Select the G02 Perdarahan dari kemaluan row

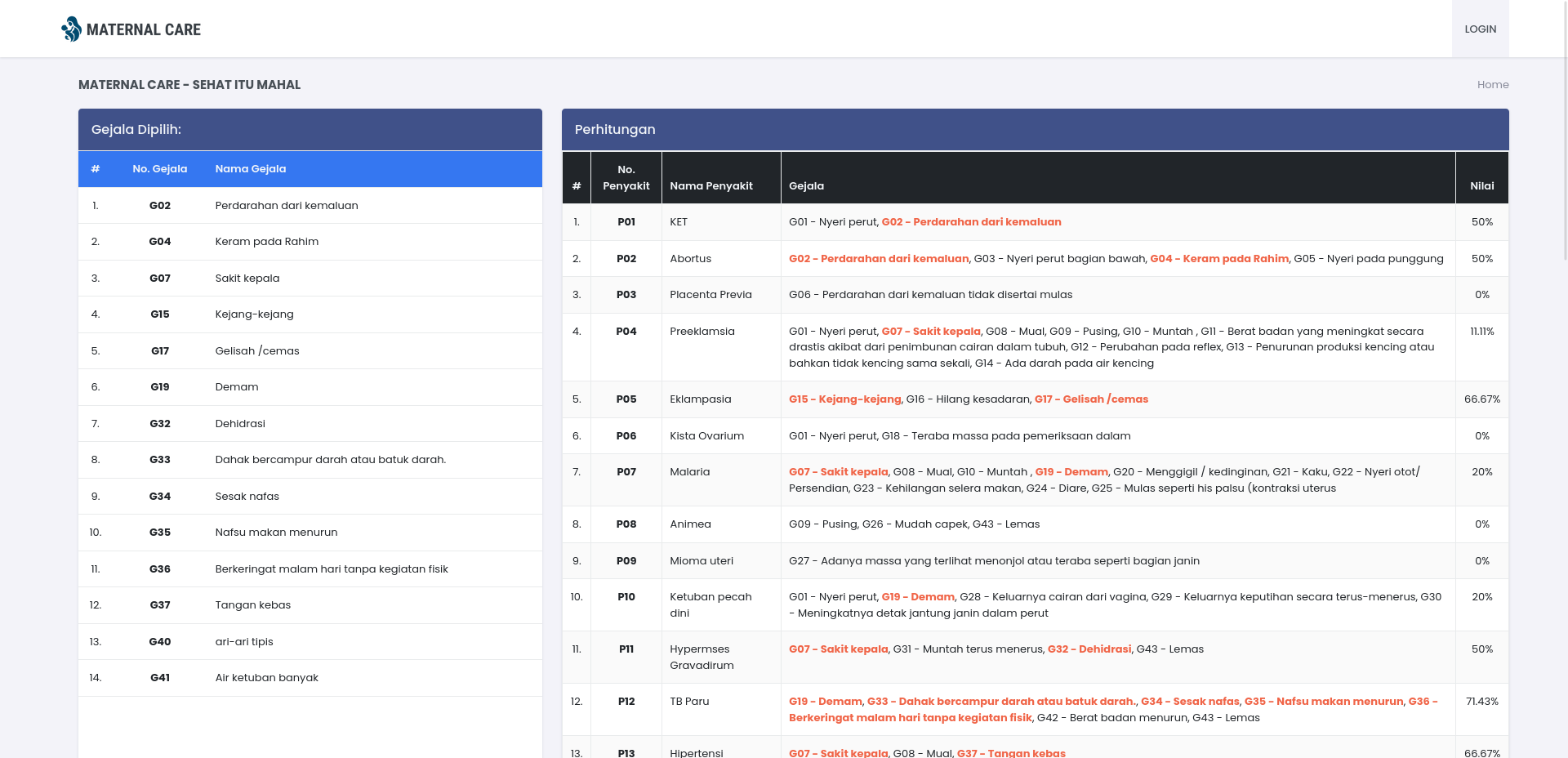pos(310,205)
